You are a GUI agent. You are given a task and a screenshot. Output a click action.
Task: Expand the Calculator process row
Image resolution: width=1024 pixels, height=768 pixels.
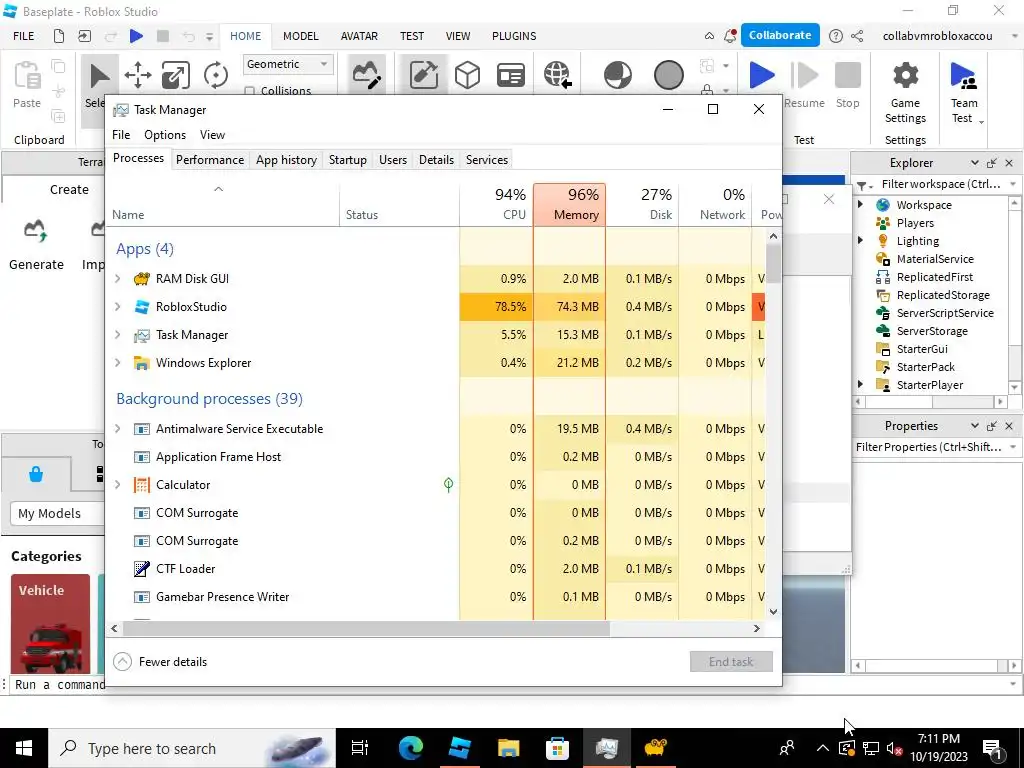click(x=118, y=485)
